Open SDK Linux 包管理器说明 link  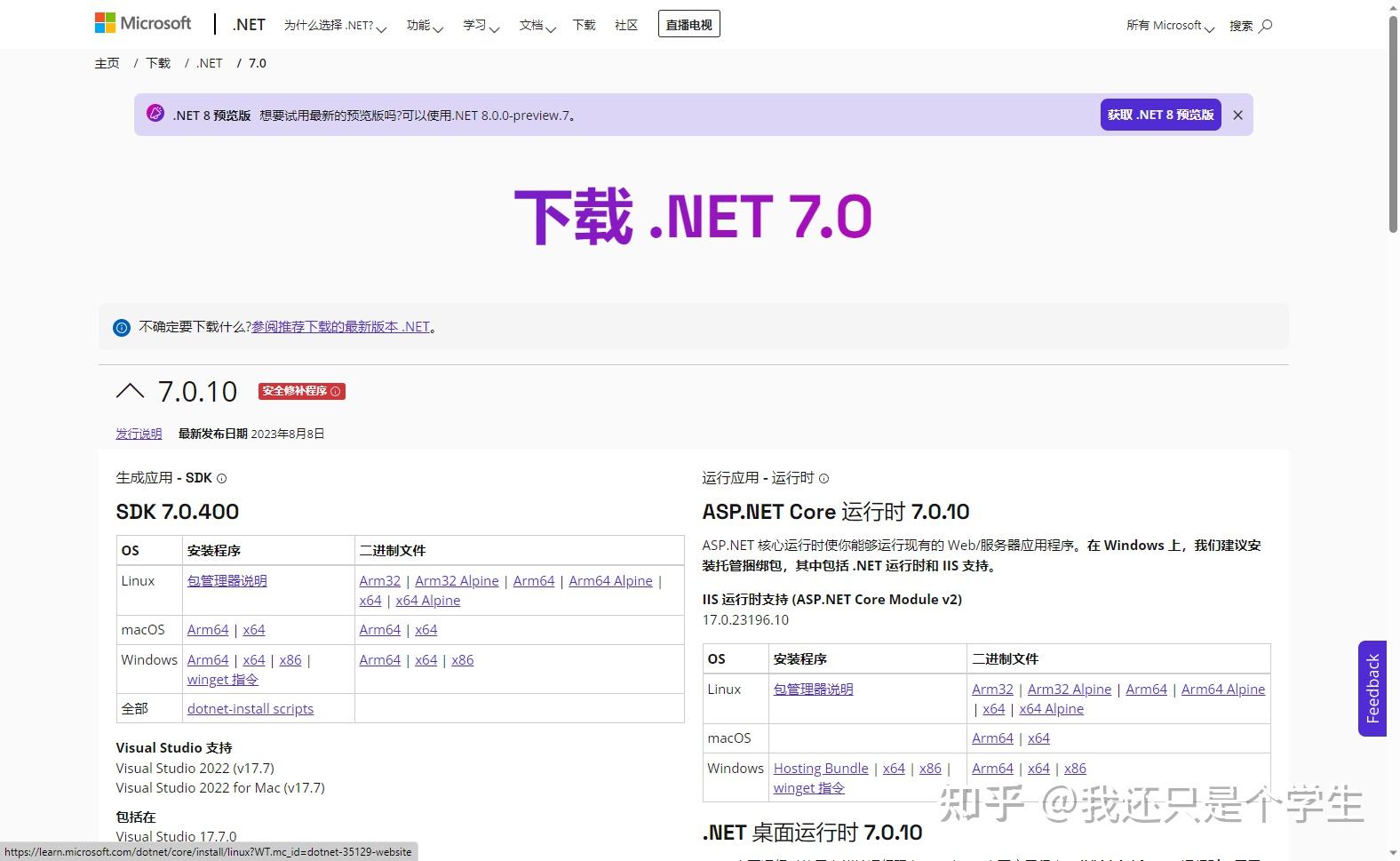coord(227,581)
